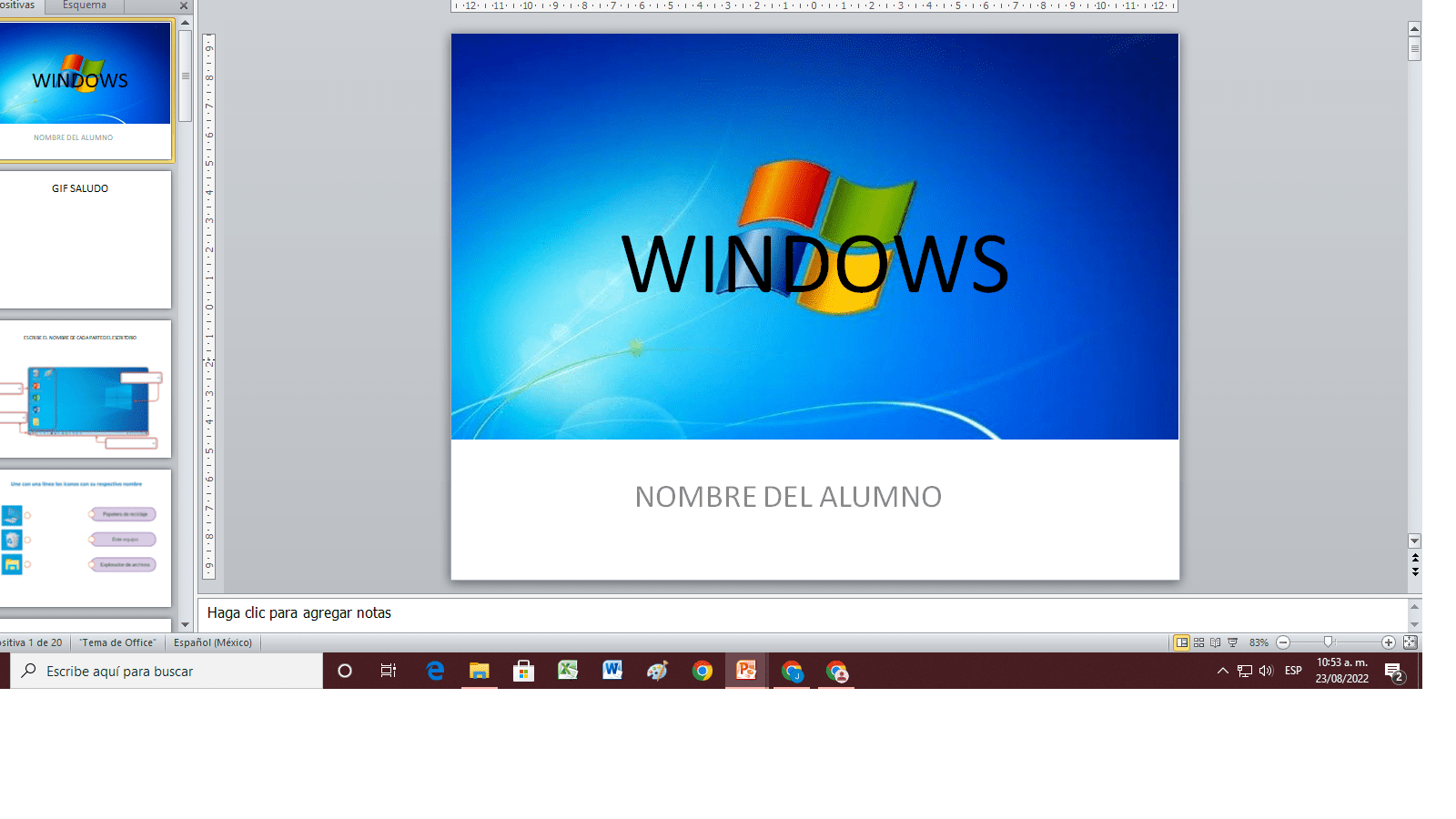1456x819 pixels.
Task: Click the slide editor scrollbar up arrow
Action: (x=1414, y=28)
